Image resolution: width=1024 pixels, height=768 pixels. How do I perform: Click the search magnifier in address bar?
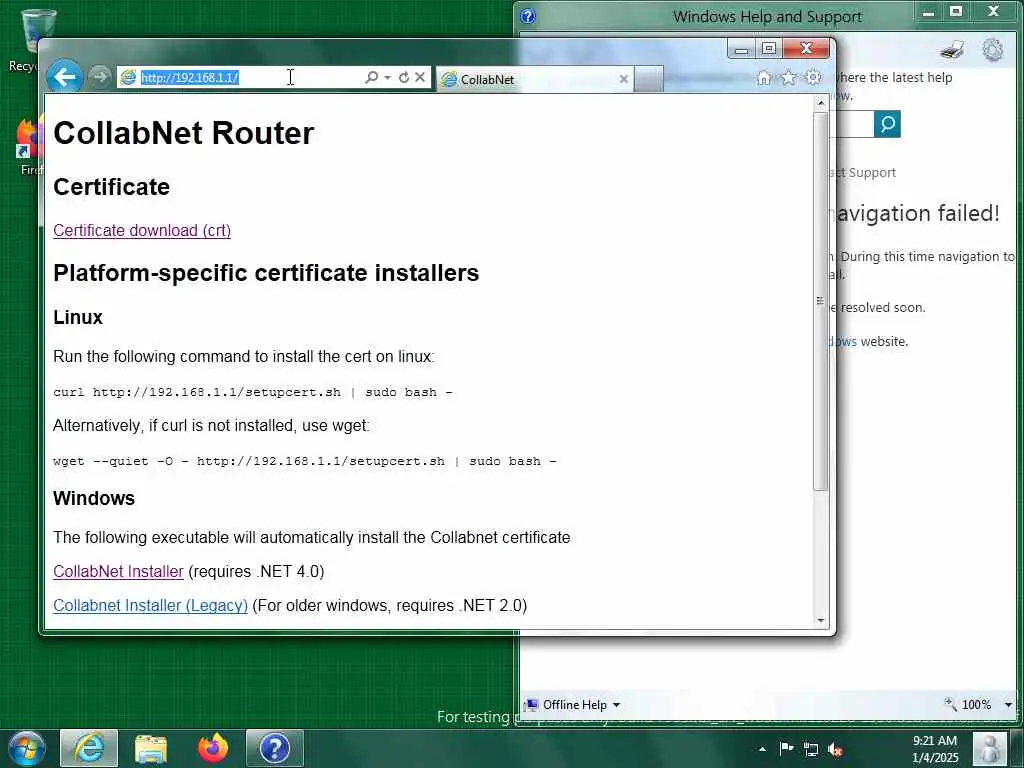point(371,77)
